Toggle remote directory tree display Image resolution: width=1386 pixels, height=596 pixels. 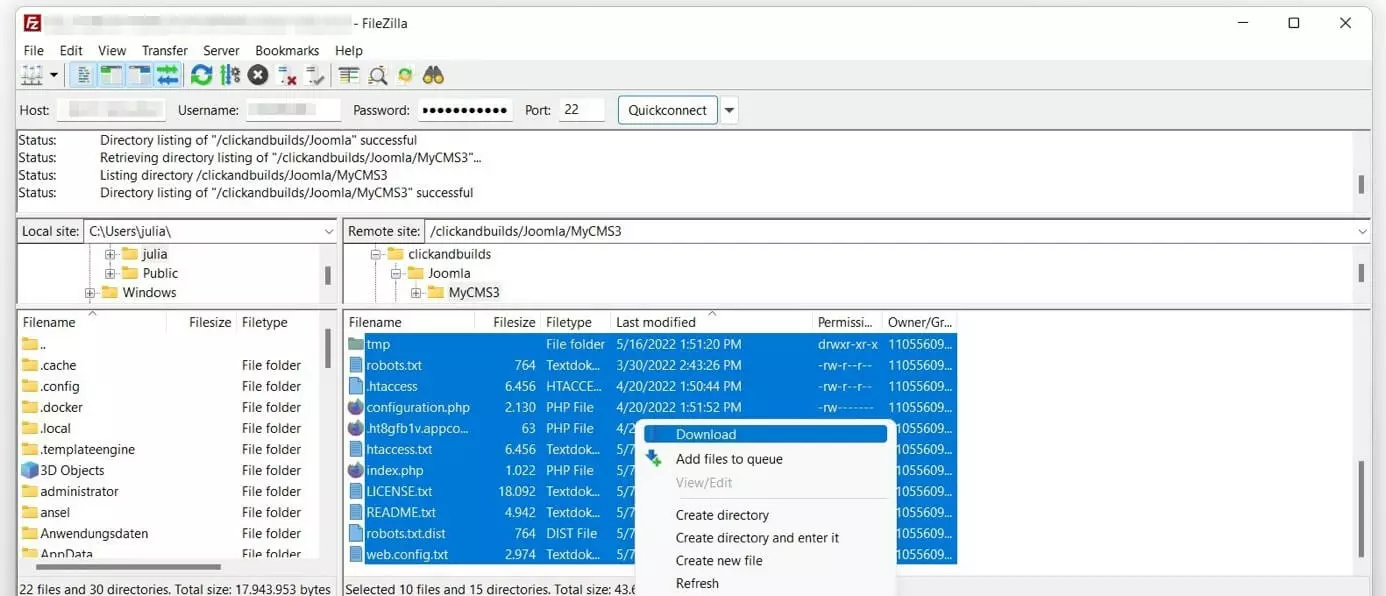pyautogui.click(x=139, y=75)
